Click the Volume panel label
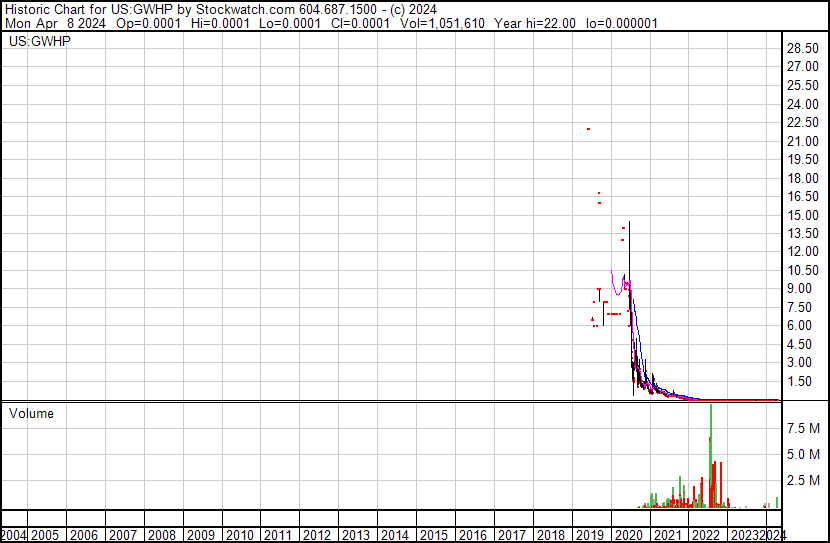The width and height of the screenshot is (830, 543). 32,413
